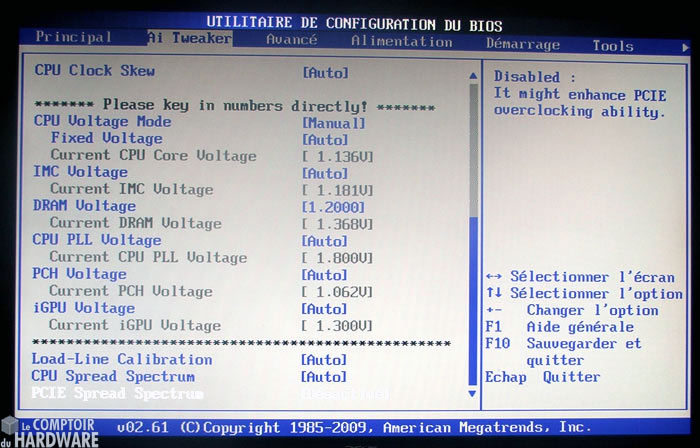The height and width of the screenshot is (448, 700).
Task: Click Current CPU Core Voltage label
Action: tap(153, 155)
